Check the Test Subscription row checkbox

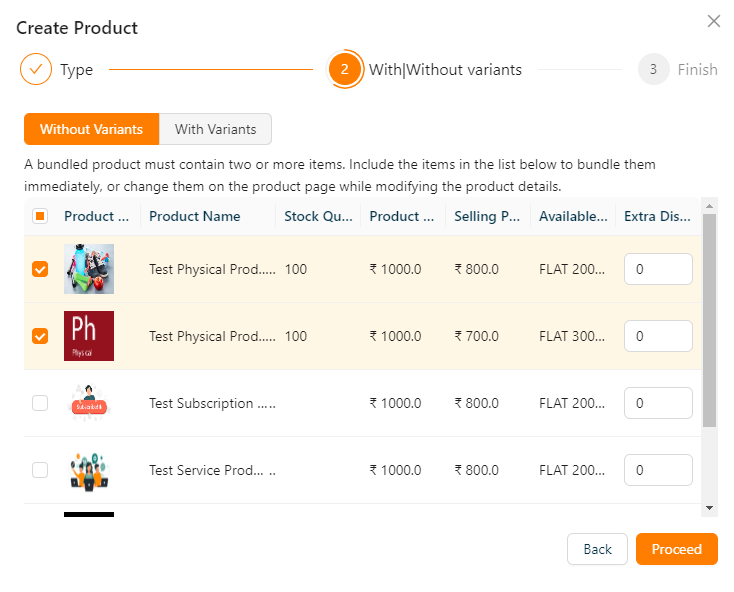pyautogui.click(x=40, y=403)
